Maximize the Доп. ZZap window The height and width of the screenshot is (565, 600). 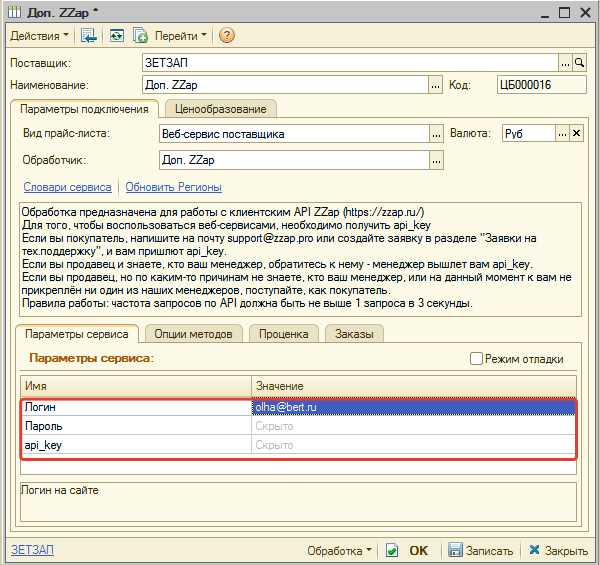[564, 13]
